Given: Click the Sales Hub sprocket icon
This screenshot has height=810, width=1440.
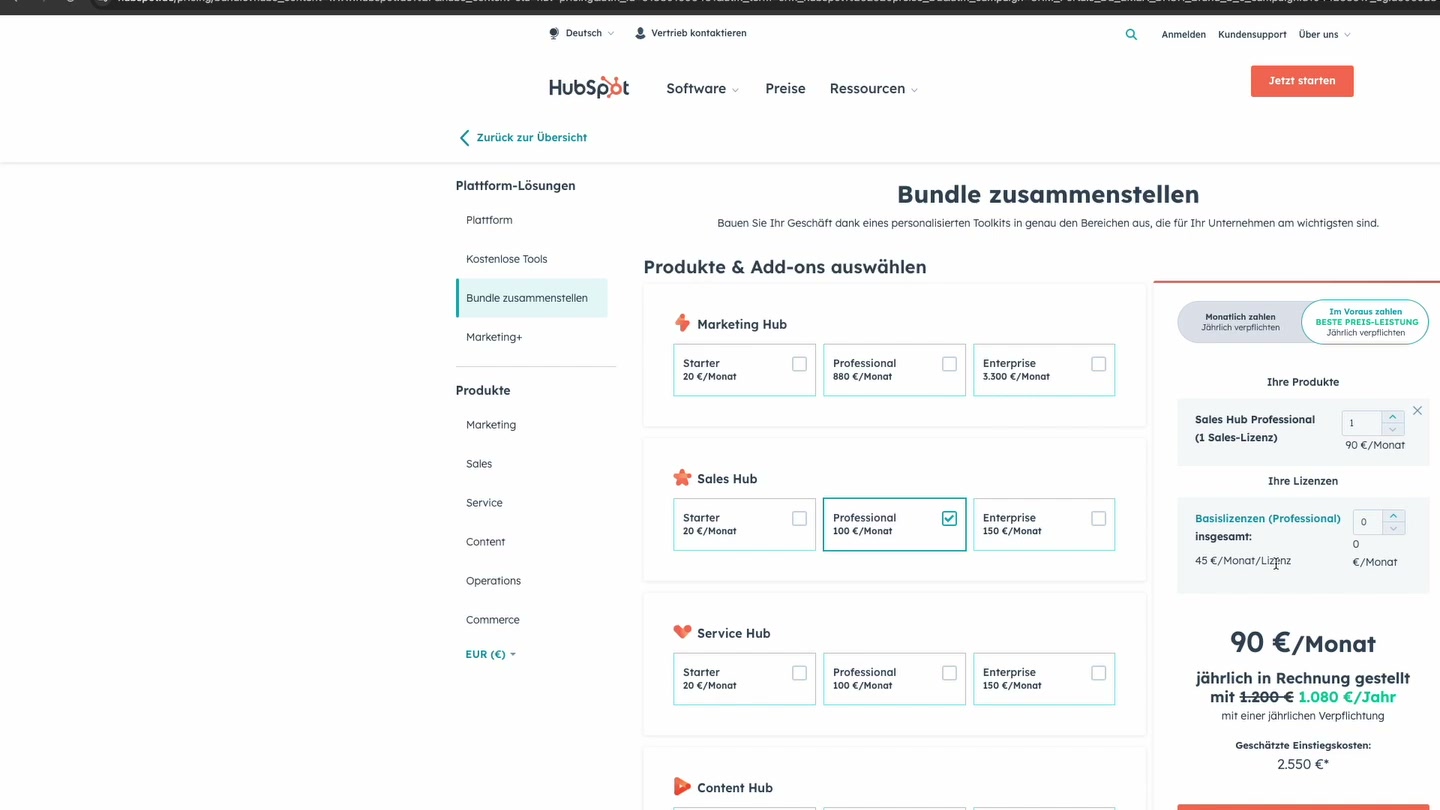Looking at the screenshot, I should coord(683,478).
